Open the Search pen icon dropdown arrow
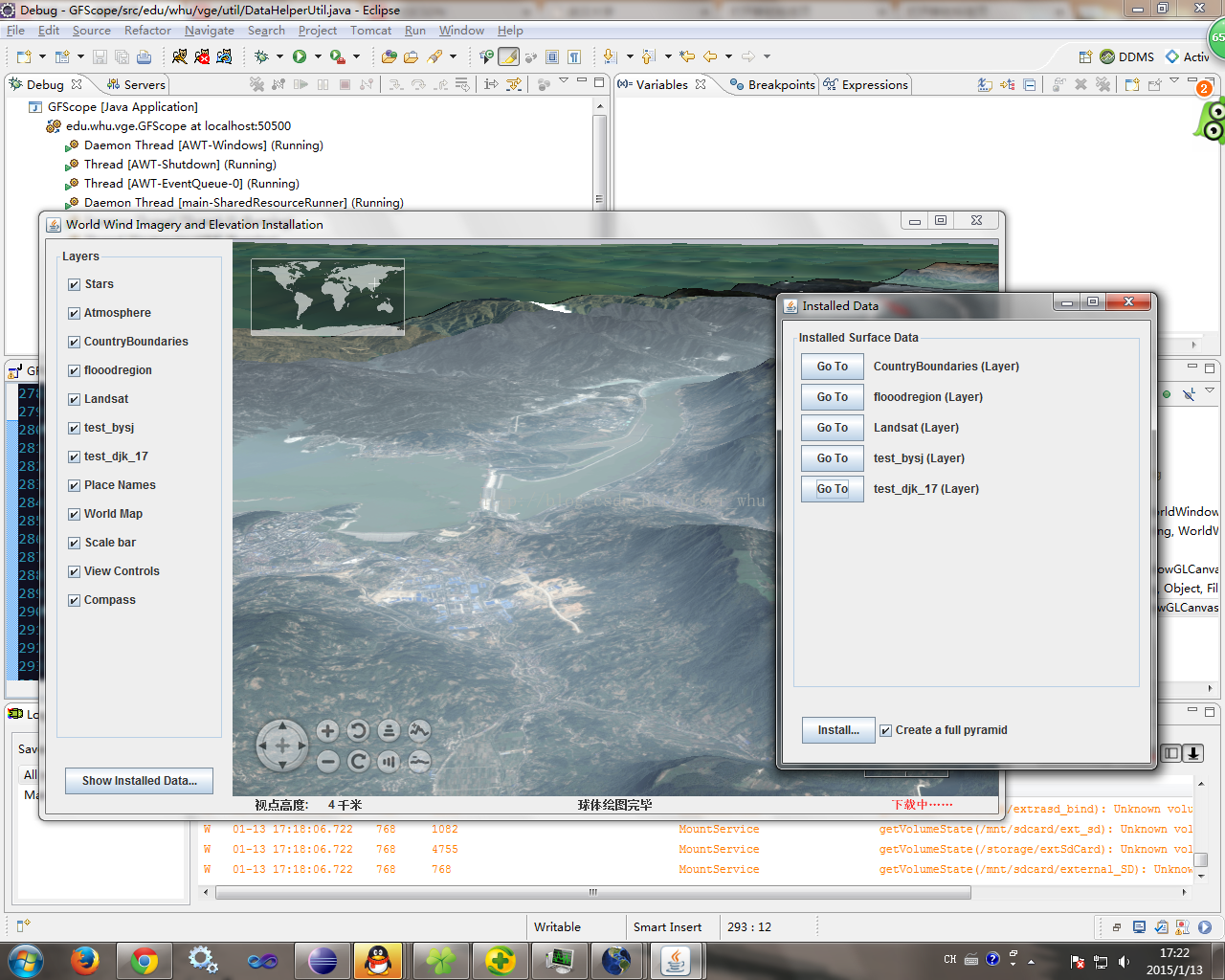Viewport: 1225px width, 980px height. coord(453,56)
